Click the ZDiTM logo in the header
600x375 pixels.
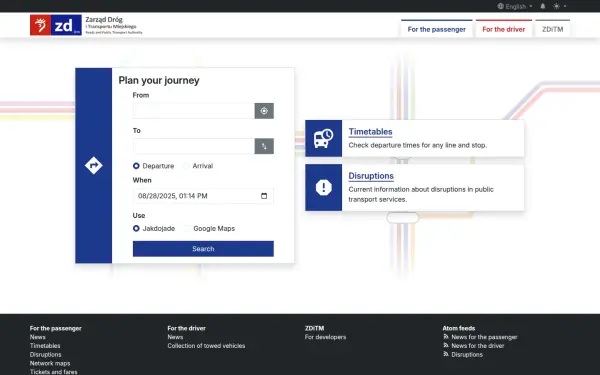[x=56, y=25]
